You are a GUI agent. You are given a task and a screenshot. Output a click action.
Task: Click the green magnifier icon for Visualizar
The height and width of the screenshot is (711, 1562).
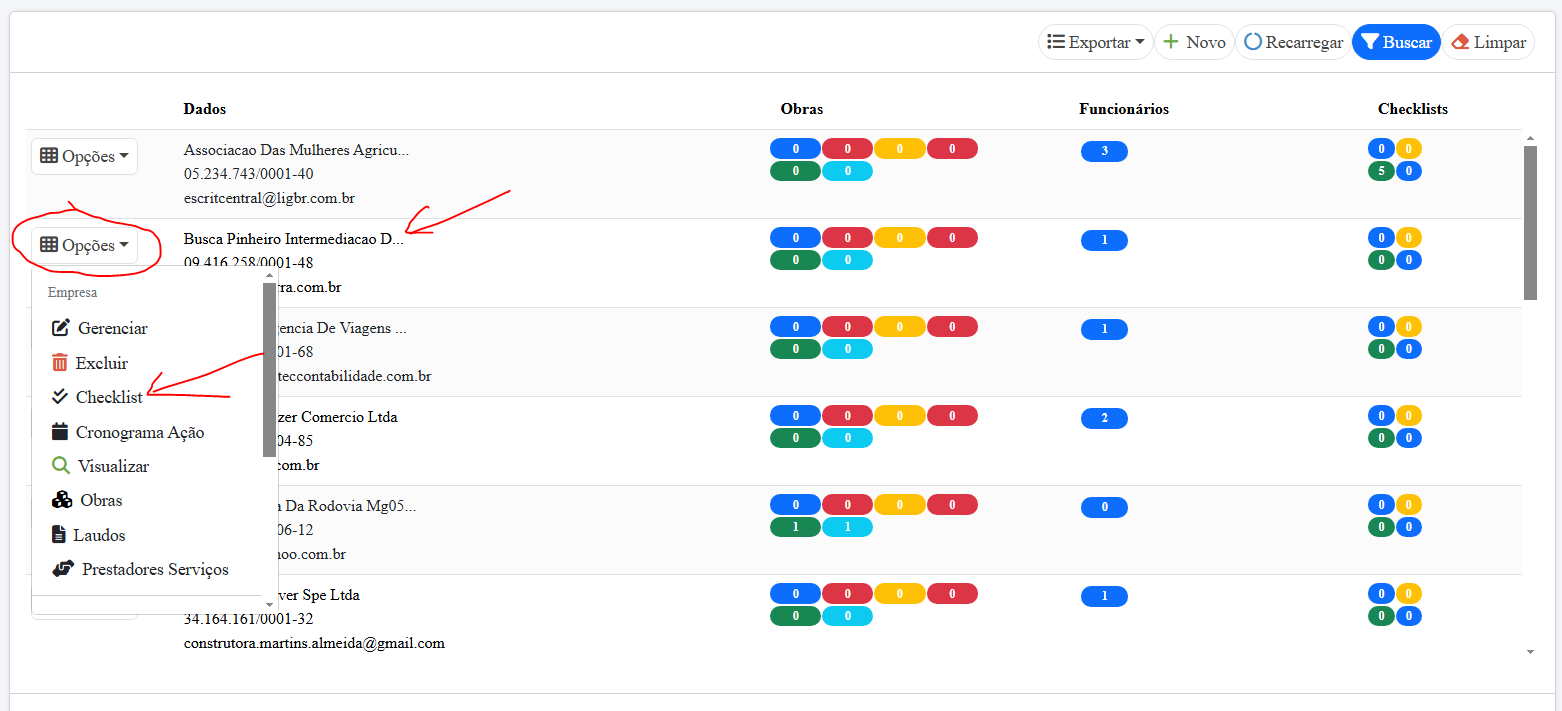pyautogui.click(x=61, y=466)
